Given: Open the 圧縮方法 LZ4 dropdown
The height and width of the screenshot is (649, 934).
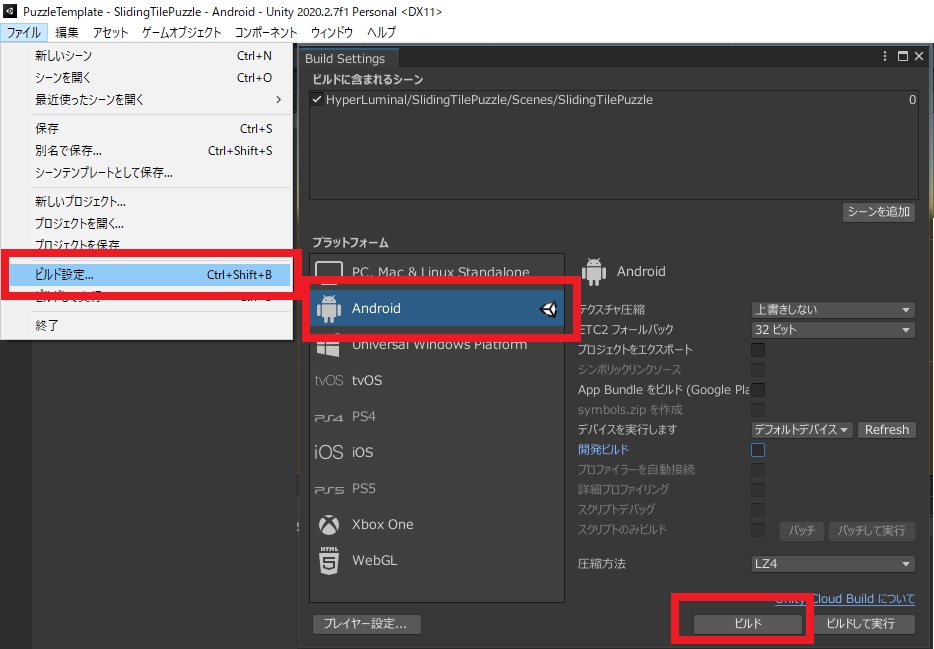Looking at the screenshot, I should [x=833, y=563].
